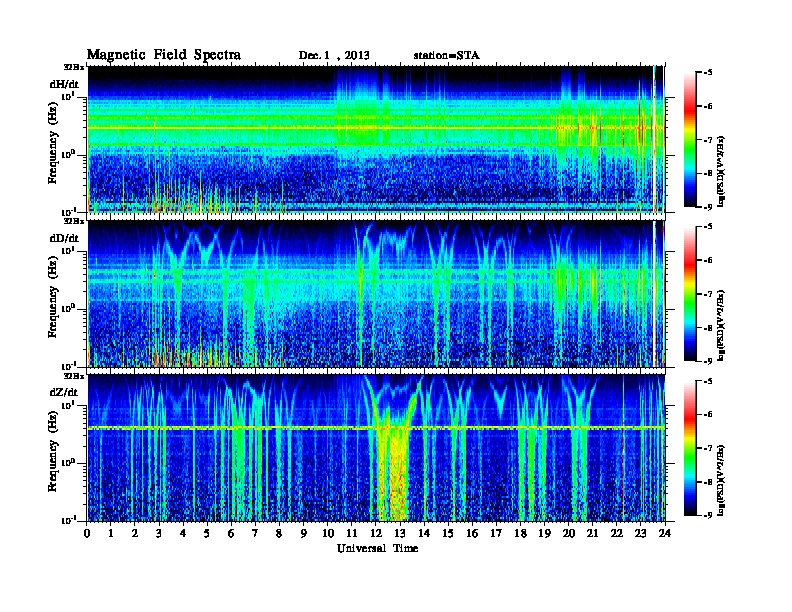Click the color bar beside the dZ/dt panel
Image resolution: width=792 pixels, height=612 pixels.
[x=689, y=448]
